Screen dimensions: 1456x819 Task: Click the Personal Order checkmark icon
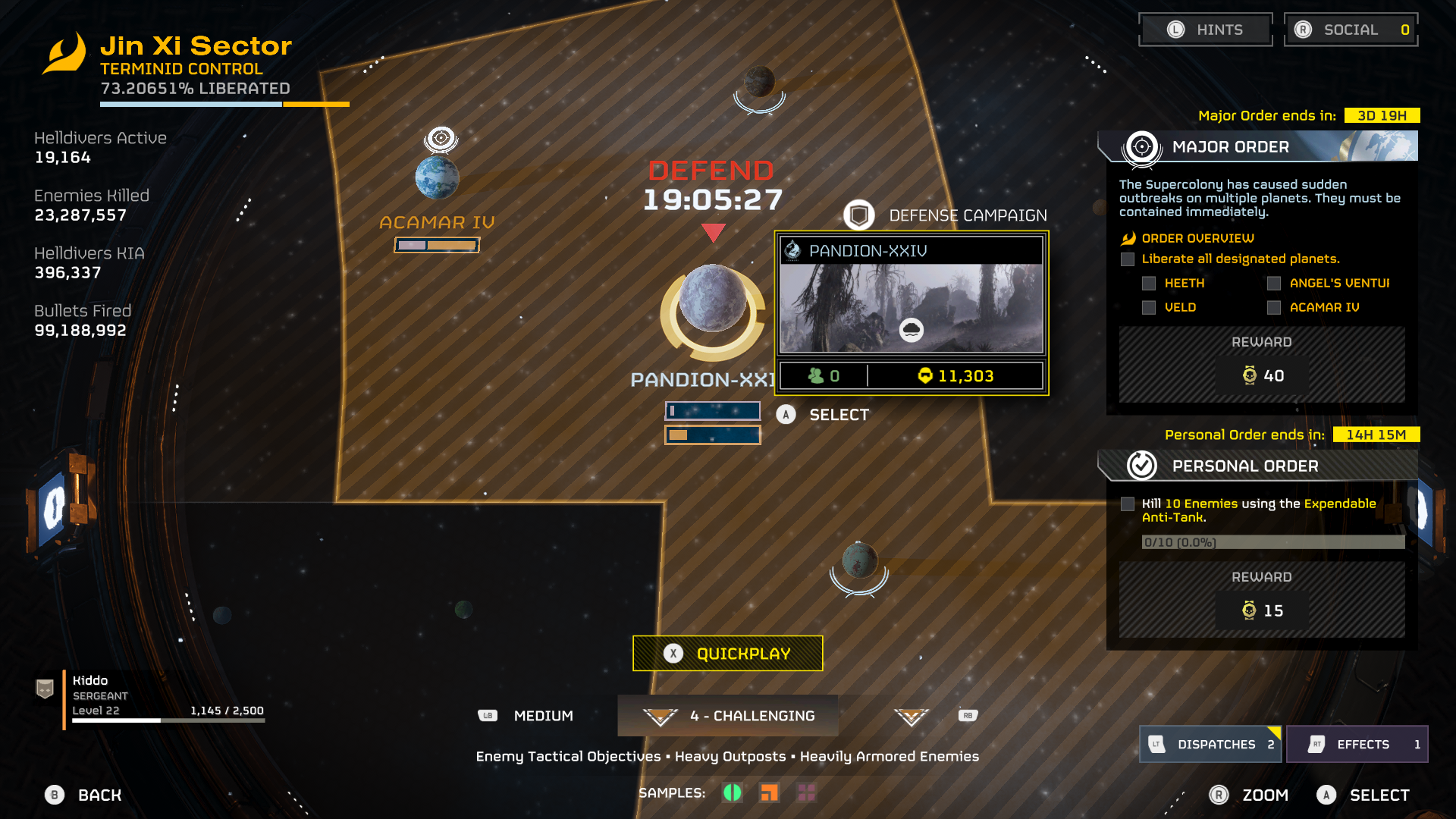[1141, 466]
